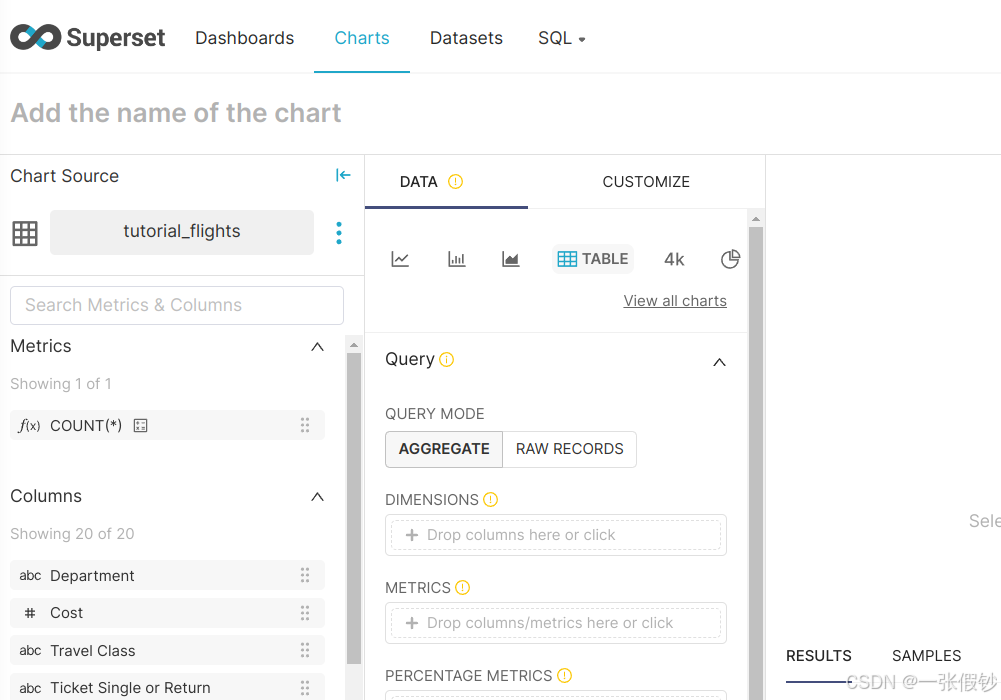Open the tutorial_flights dataset three-dot menu
1001x700 pixels.
pyautogui.click(x=339, y=233)
